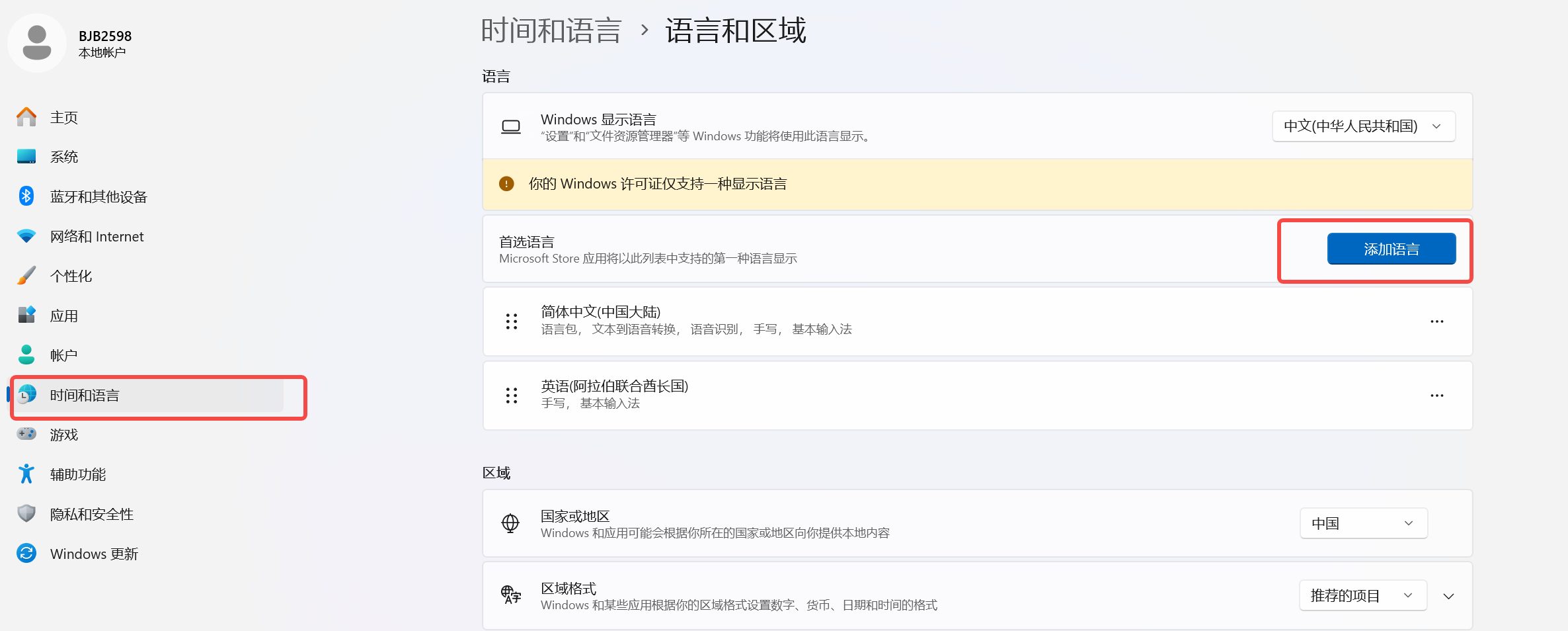
Task: Click the 区域格式 row title
Action: (x=568, y=588)
